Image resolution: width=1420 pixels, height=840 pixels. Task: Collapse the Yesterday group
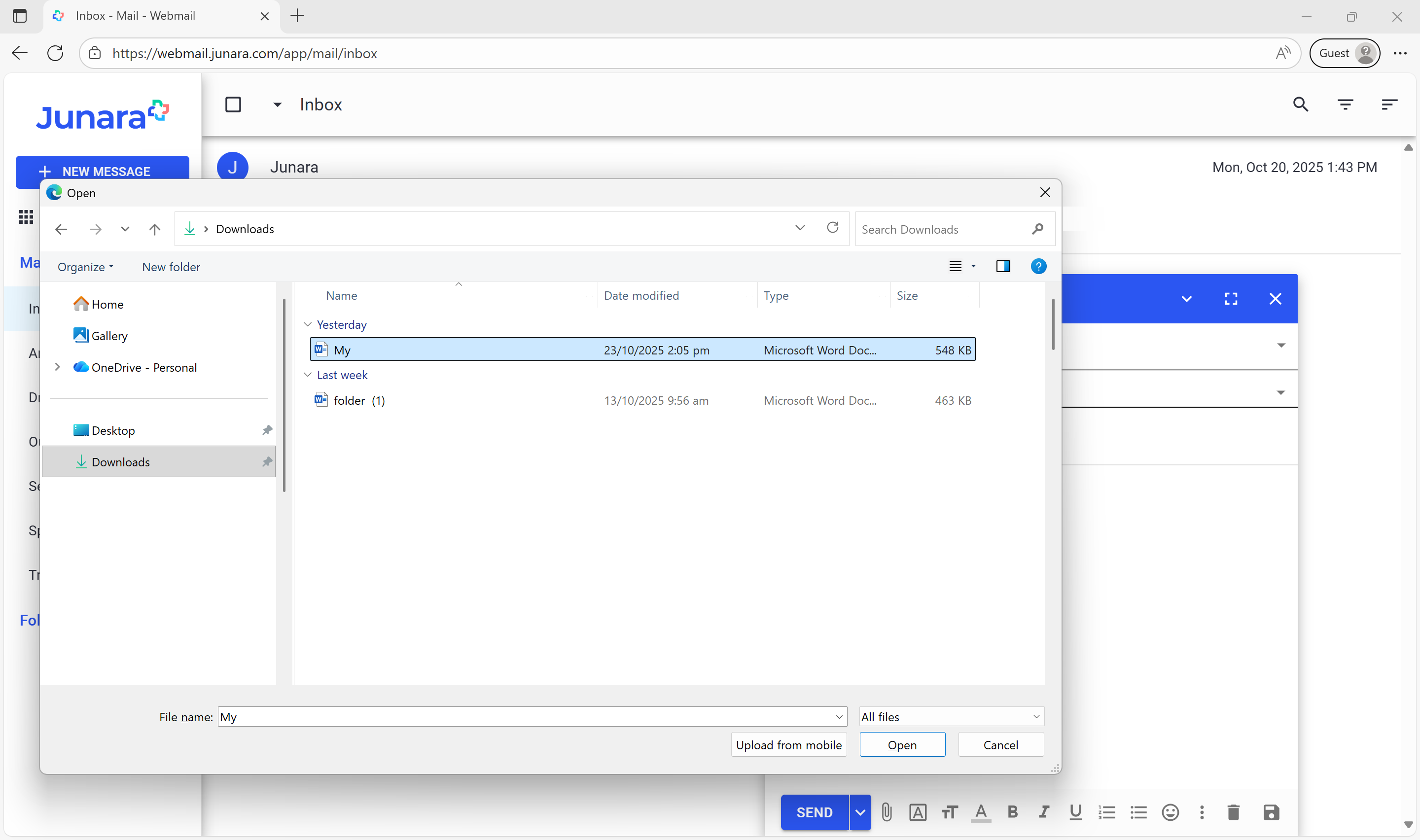[307, 324]
